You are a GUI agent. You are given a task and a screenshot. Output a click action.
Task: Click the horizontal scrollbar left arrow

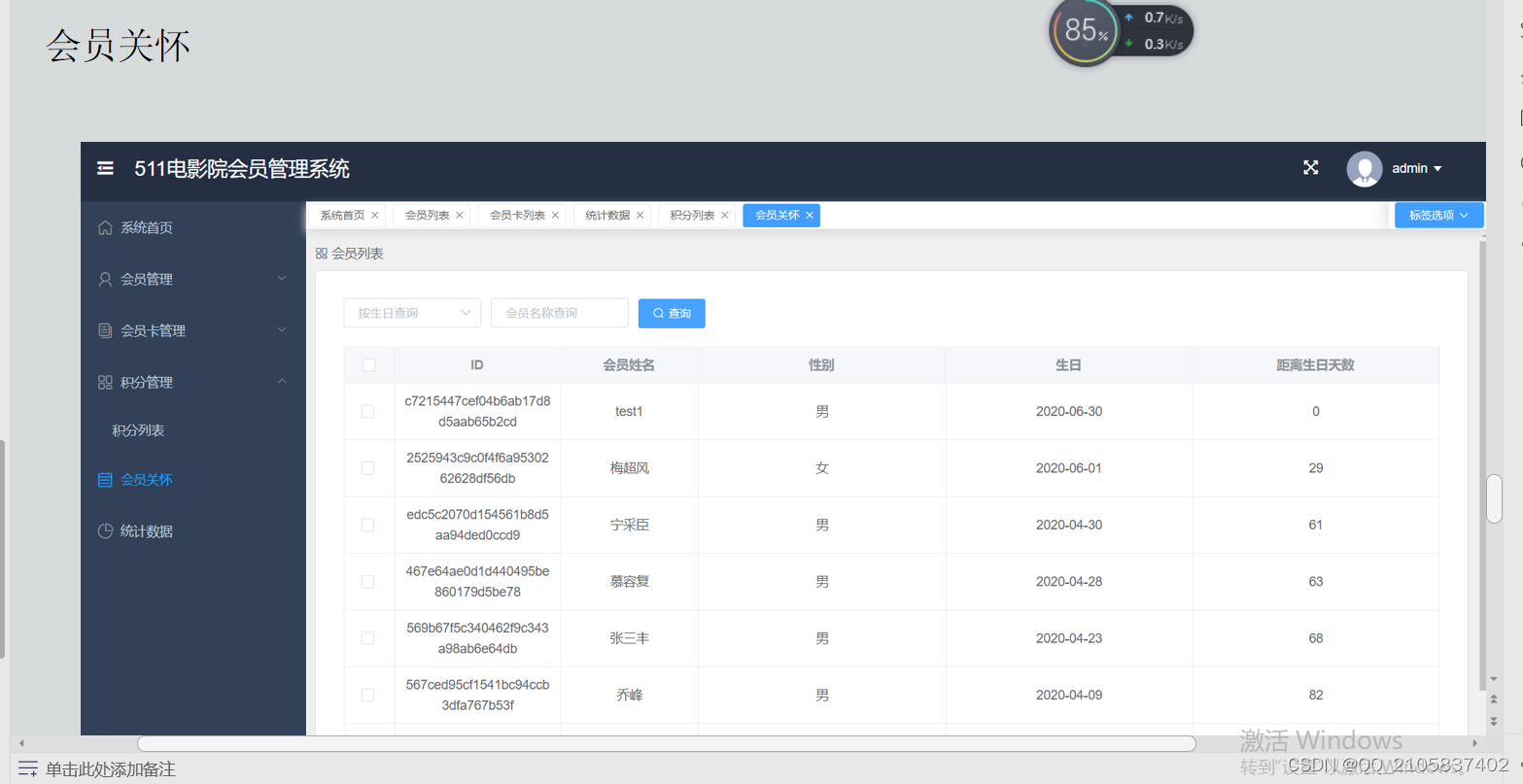pyautogui.click(x=21, y=743)
